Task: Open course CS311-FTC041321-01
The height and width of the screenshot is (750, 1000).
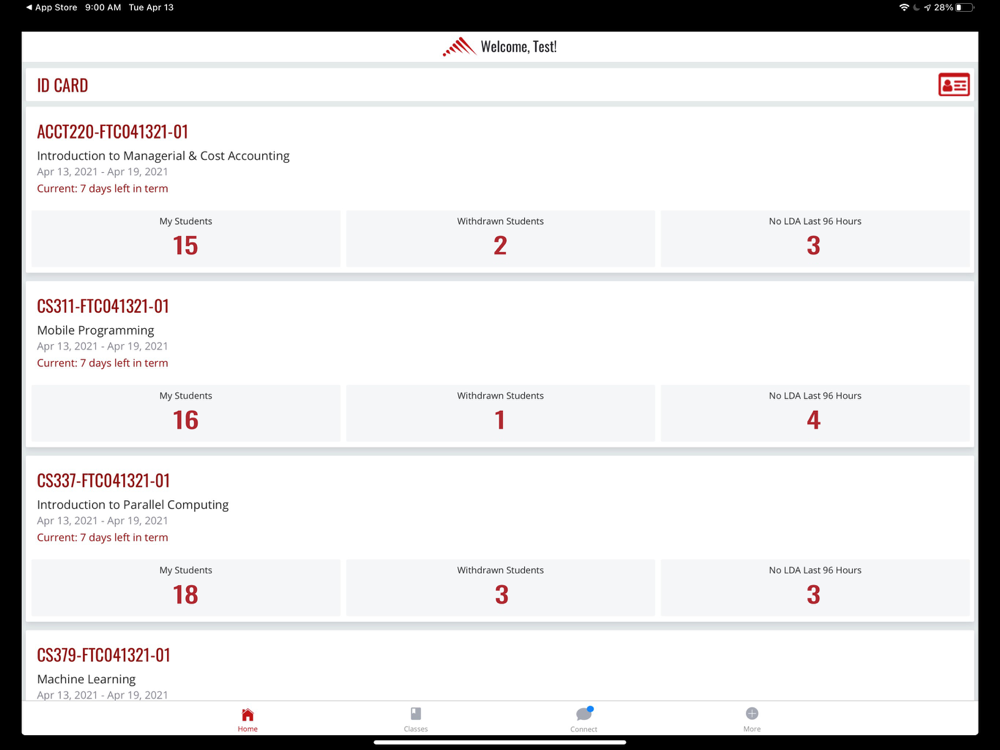Action: 103,306
